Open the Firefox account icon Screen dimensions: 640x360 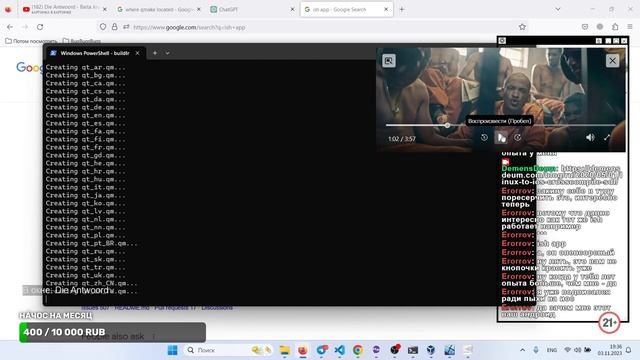(x=600, y=27)
